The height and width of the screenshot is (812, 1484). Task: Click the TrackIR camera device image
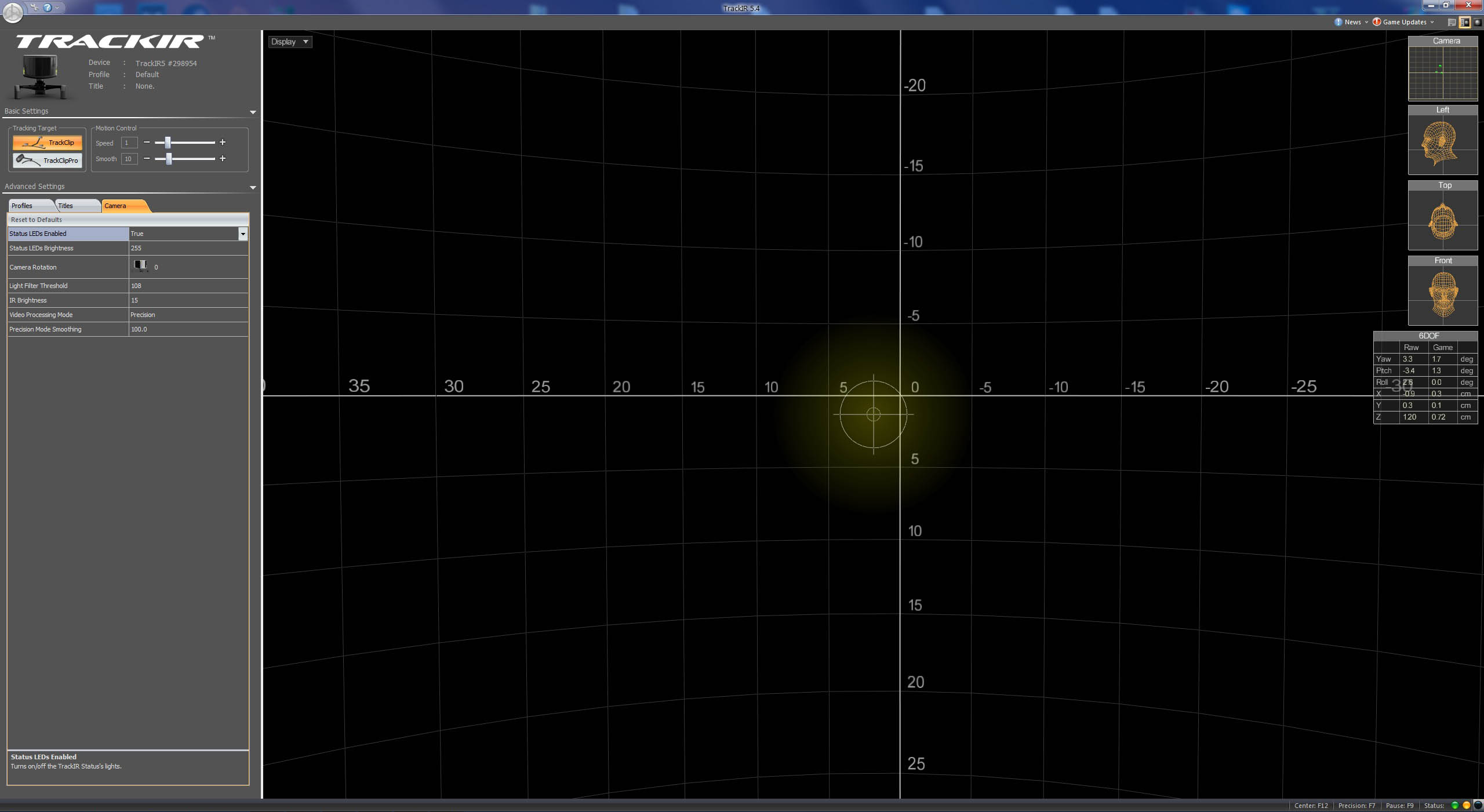[x=41, y=77]
